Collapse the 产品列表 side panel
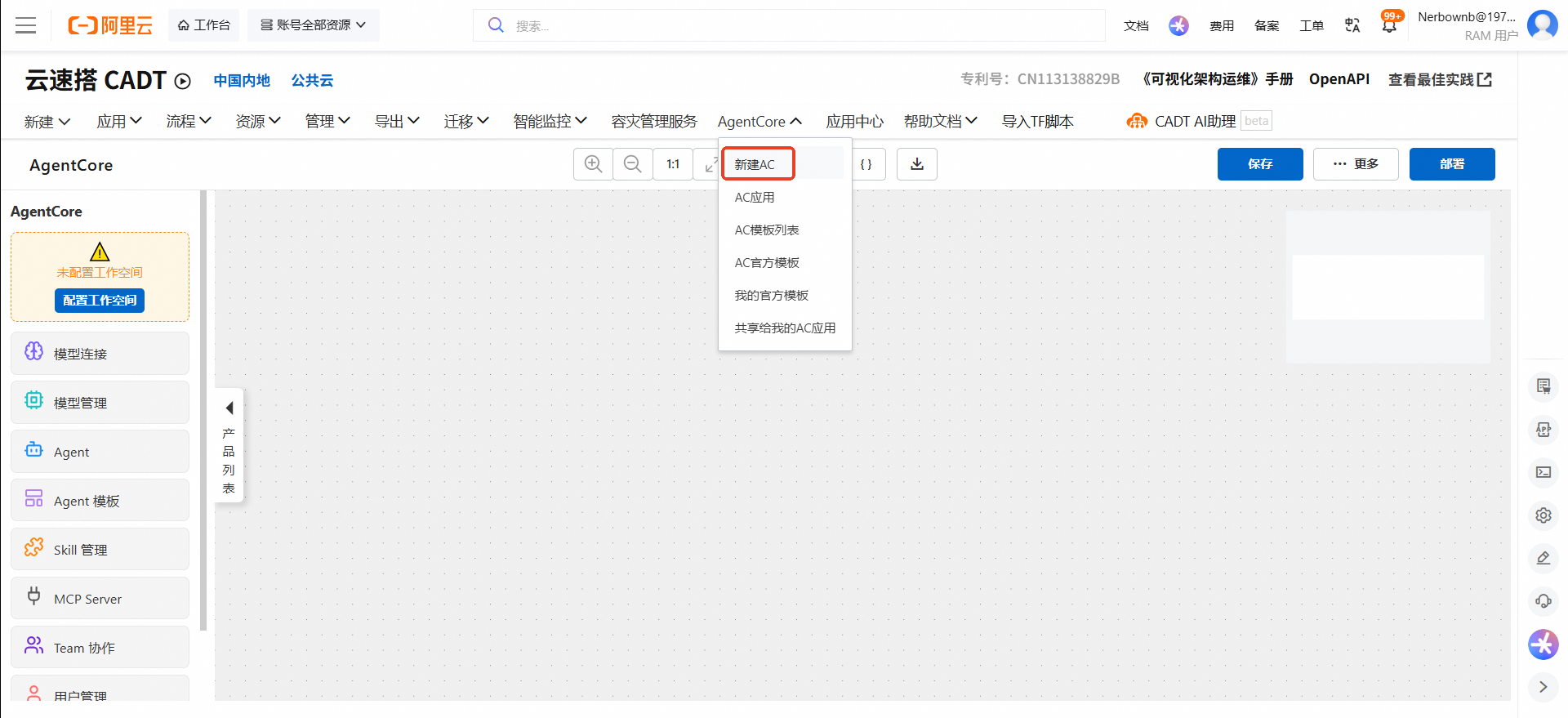Image resolution: width=1568 pixels, height=718 pixels. 229,445
